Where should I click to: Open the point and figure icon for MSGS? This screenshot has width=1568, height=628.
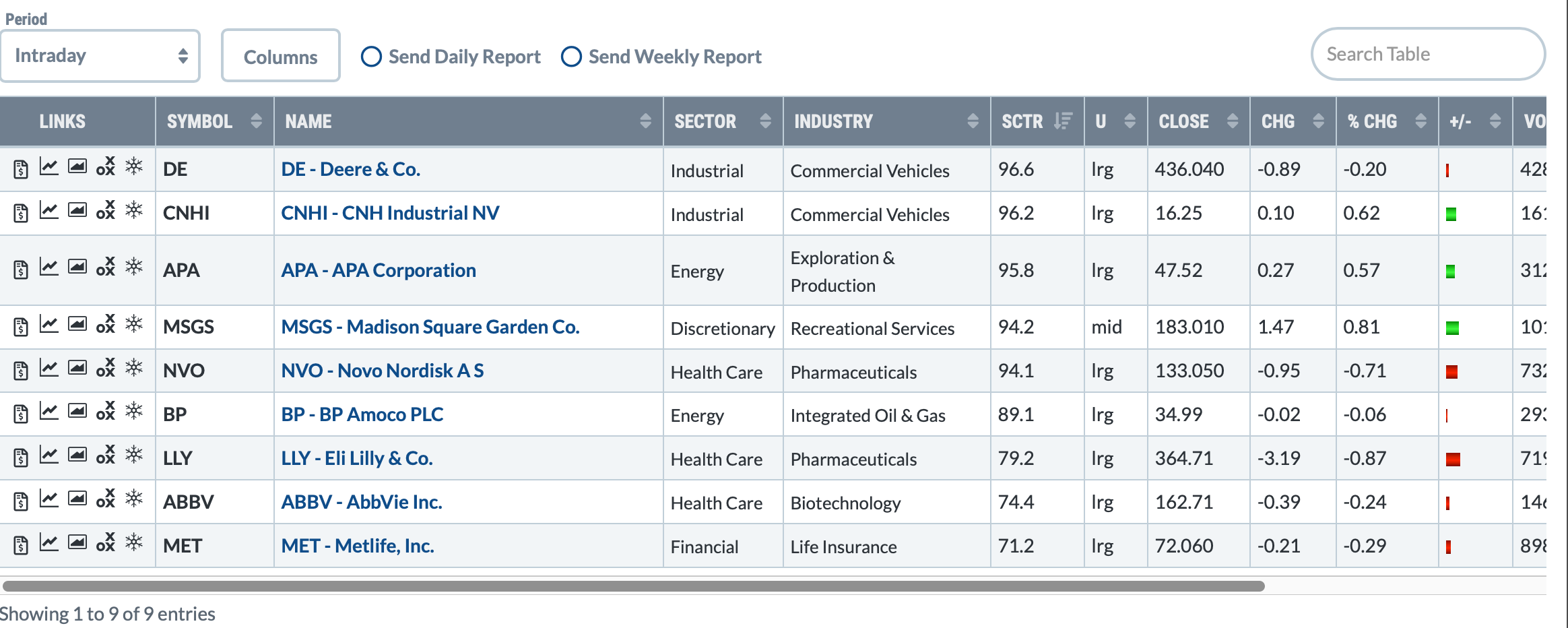point(106,324)
